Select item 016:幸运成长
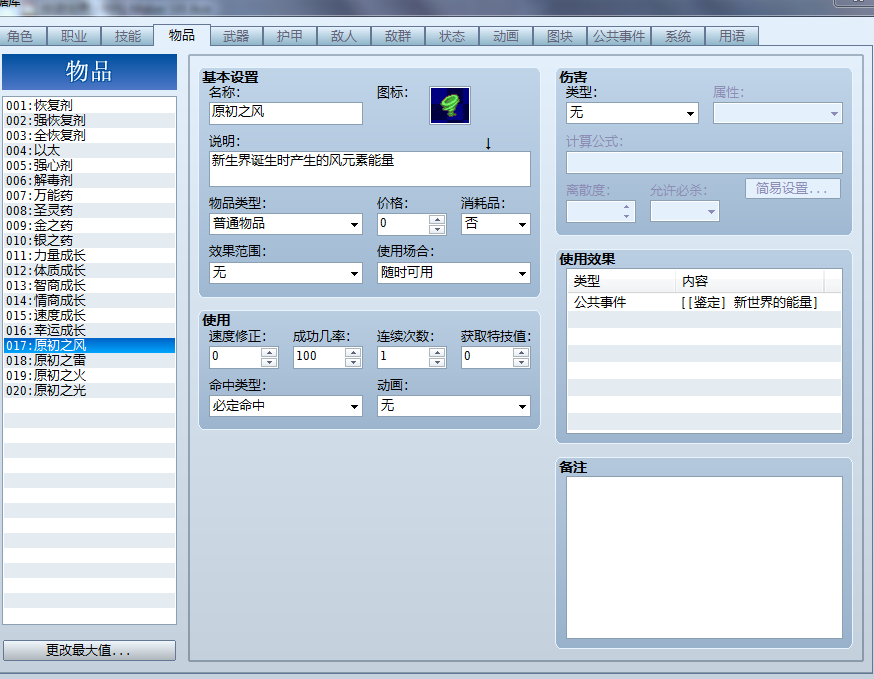Screen dimensions: 874x679 [89, 331]
